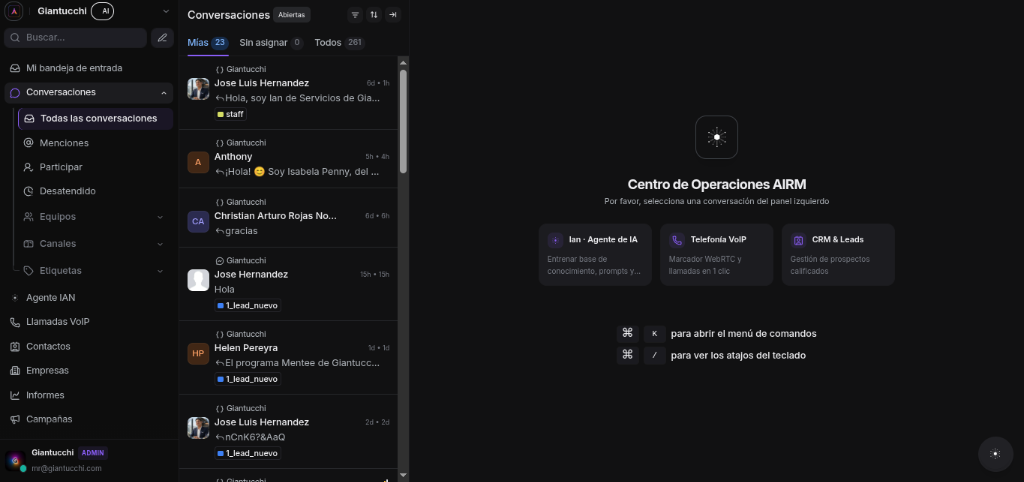Click the filter conversations icon
This screenshot has width=1024, height=482.
(355, 14)
